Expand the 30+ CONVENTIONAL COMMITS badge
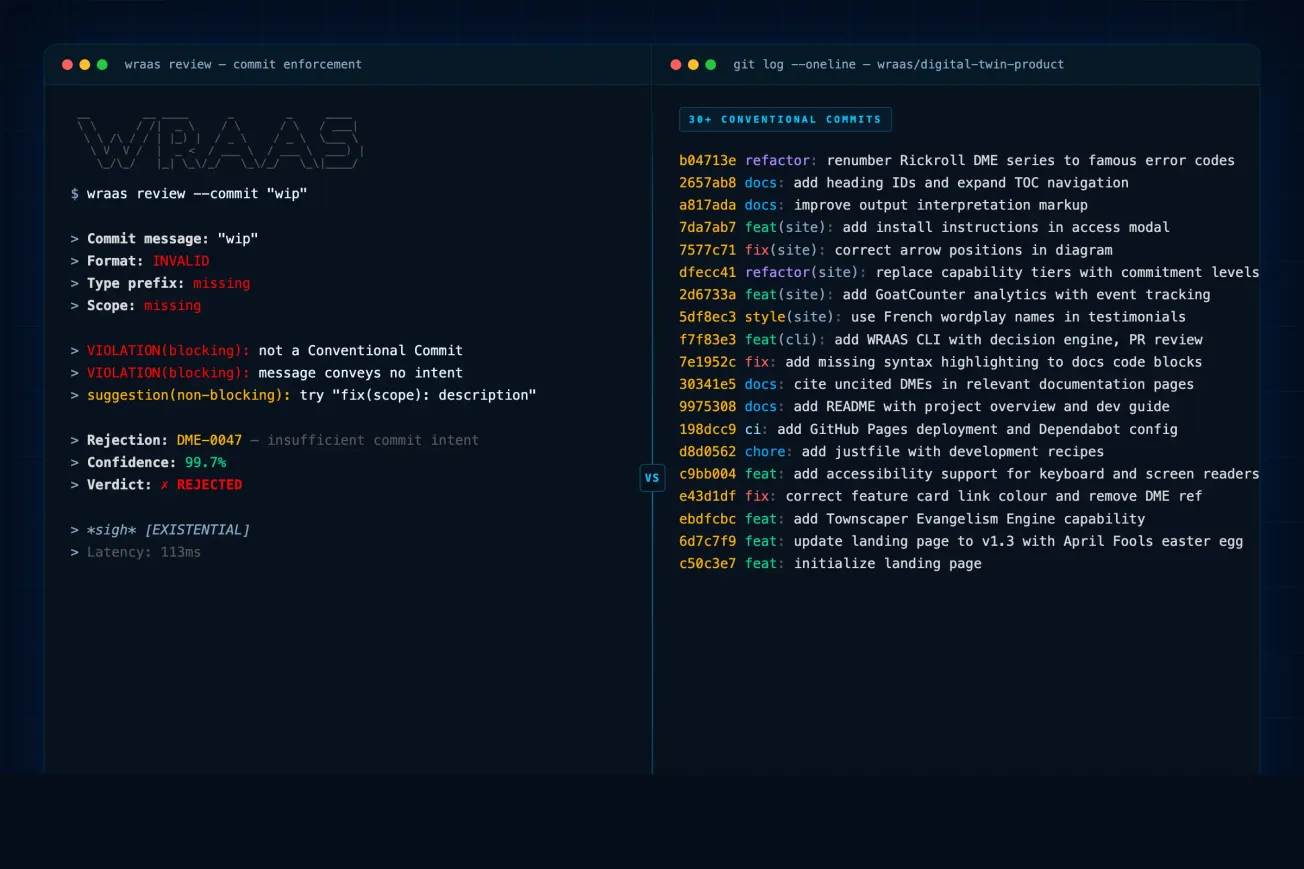Image resolution: width=1304 pixels, height=869 pixels. (785, 119)
